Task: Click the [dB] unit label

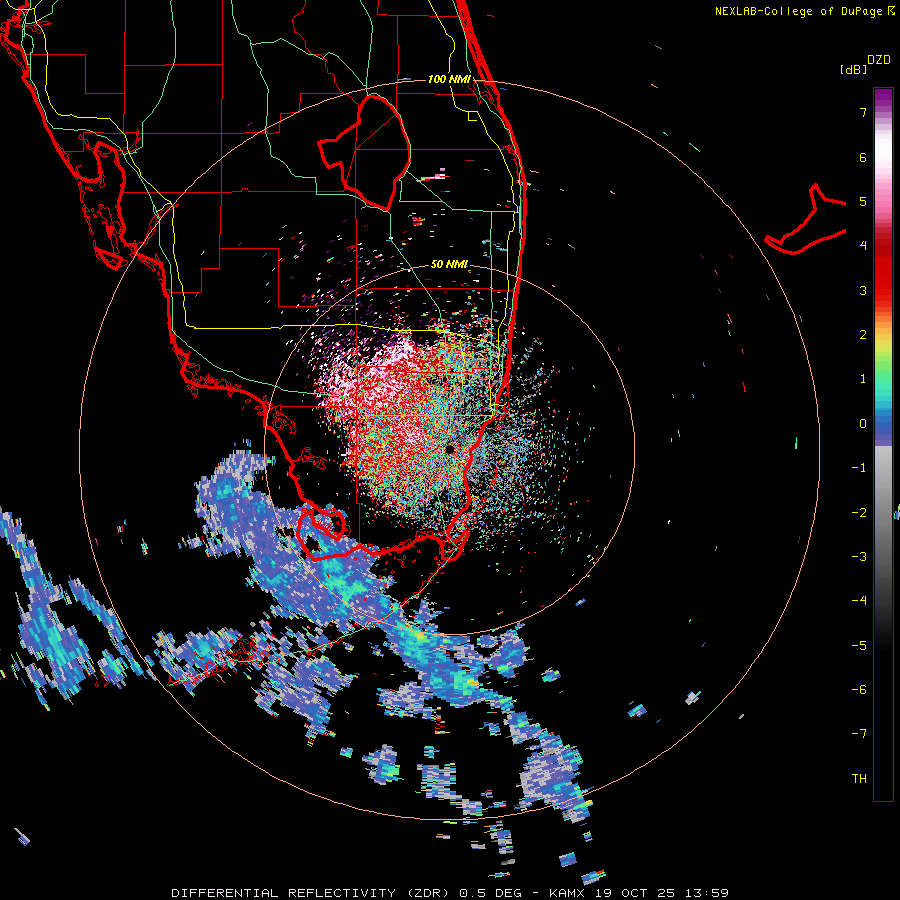Action: click(x=853, y=69)
